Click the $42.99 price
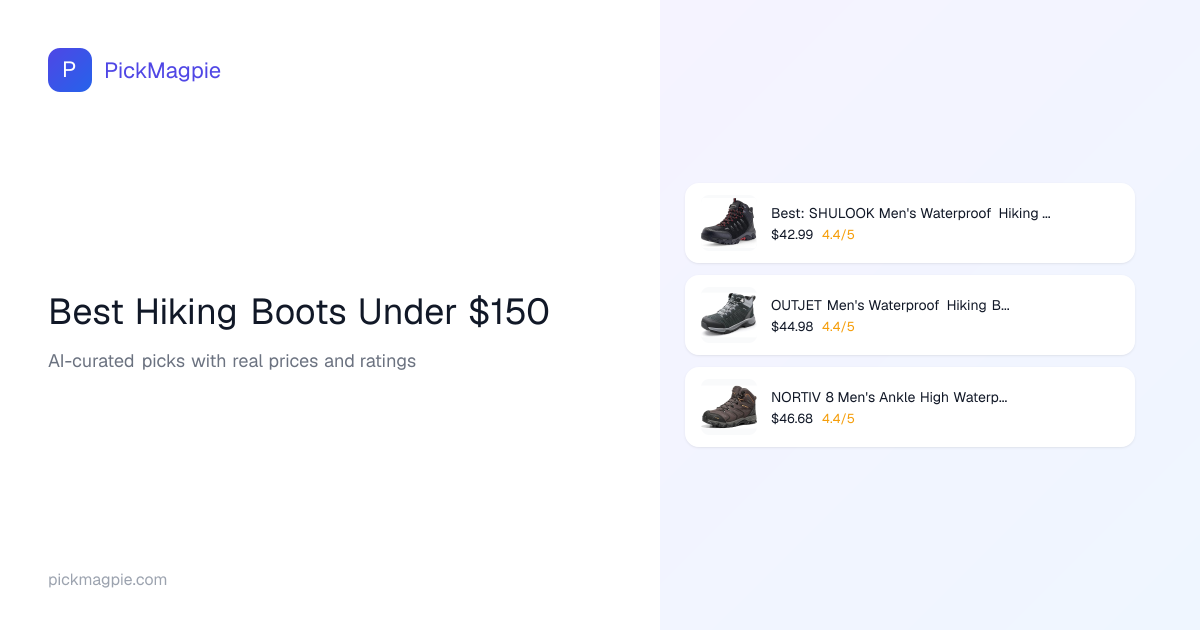This screenshot has height=630, width=1200. point(792,235)
